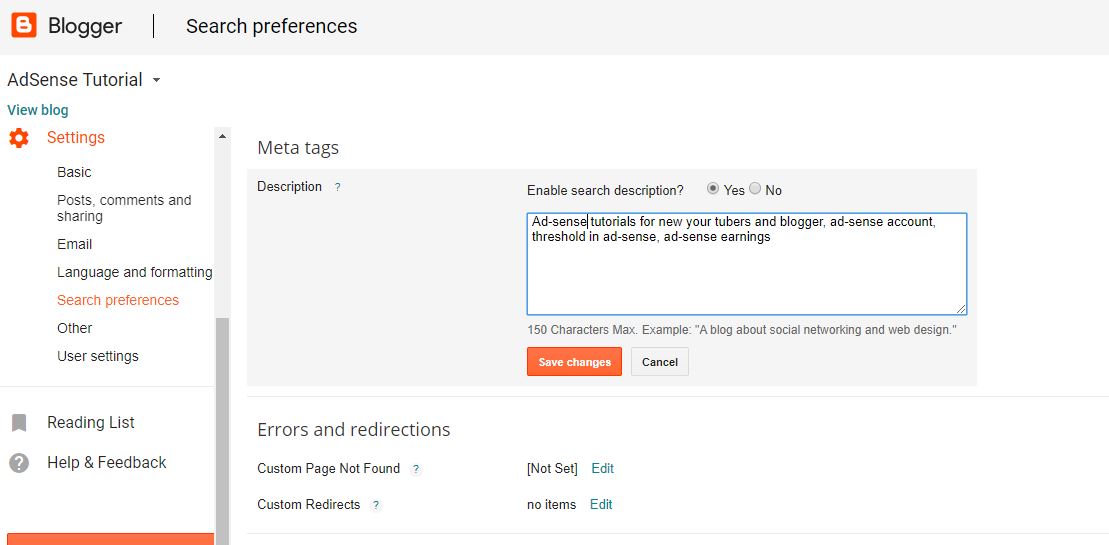The height and width of the screenshot is (545, 1109).
Task: Click the View blog link
Action: pyautogui.click(x=38, y=110)
